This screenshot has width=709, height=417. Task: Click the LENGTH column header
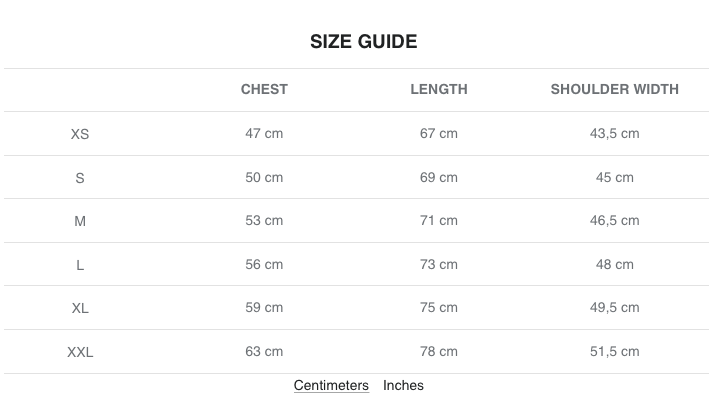pyautogui.click(x=438, y=89)
